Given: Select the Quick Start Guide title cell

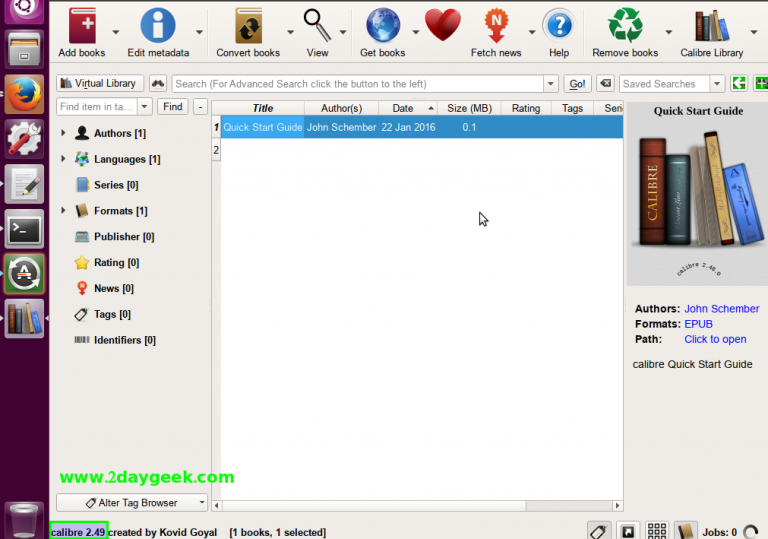Looking at the screenshot, I should [263, 127].
